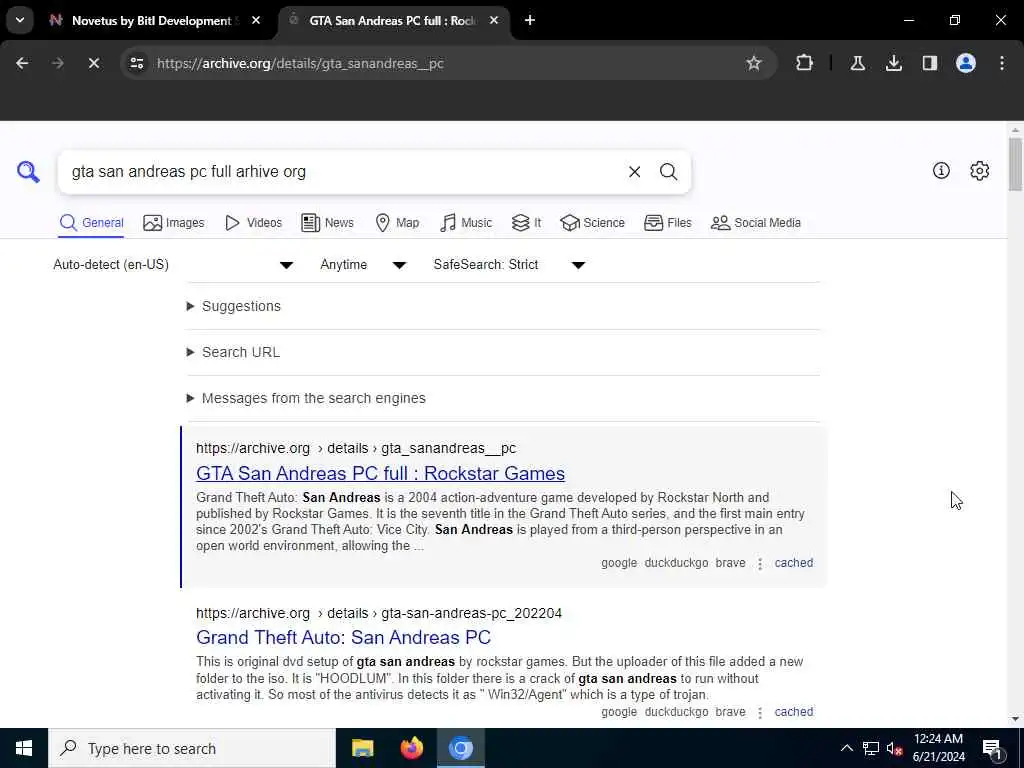Click the muted volume tray icon
Image resolution: width=1024 pixels, height=768 pixels.
click(x=895, y=748)
